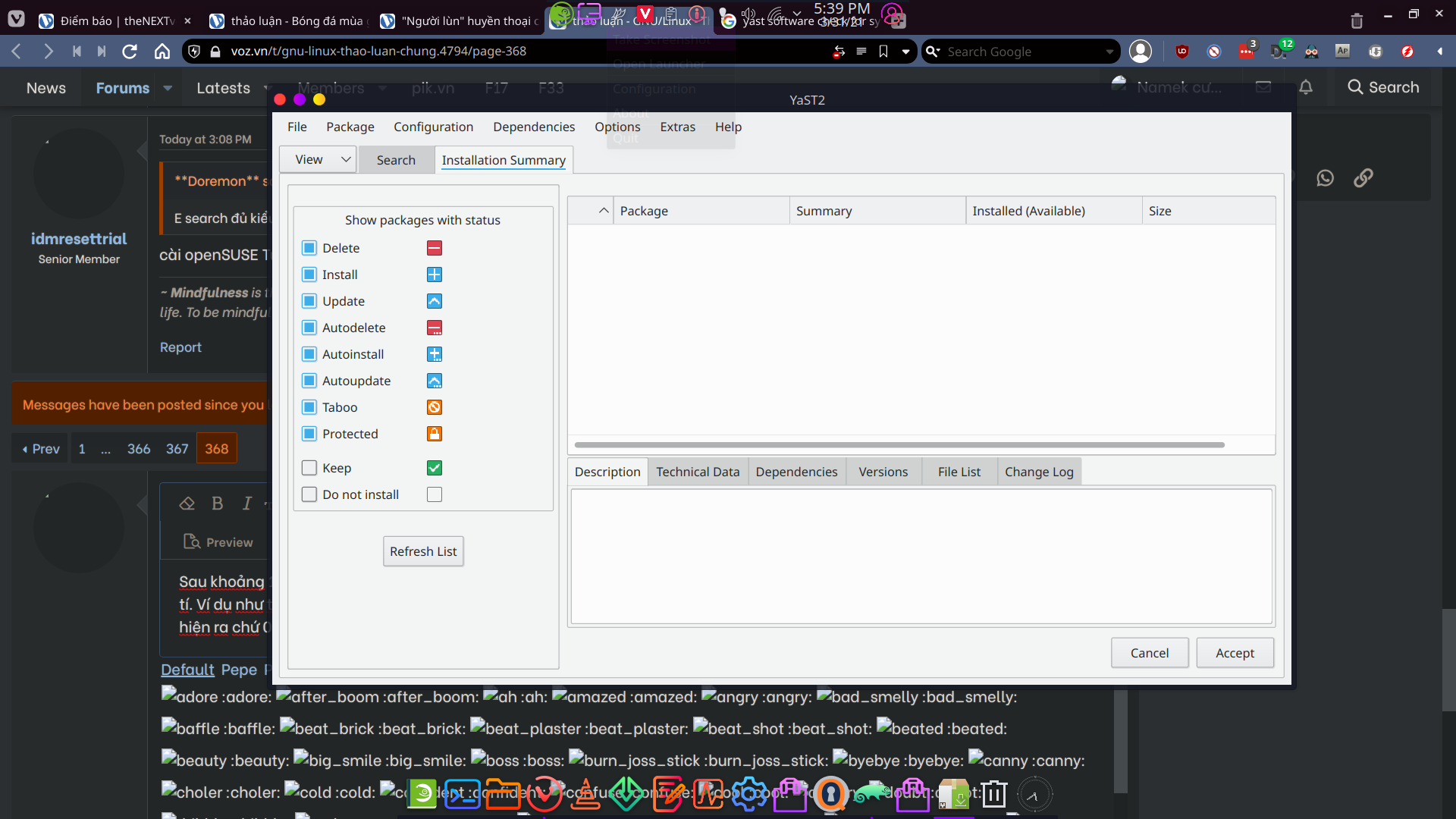The width and height of the screenshot is (1456, 819).
Task: Click Accept in YaST
Action: coord(1235,653)
